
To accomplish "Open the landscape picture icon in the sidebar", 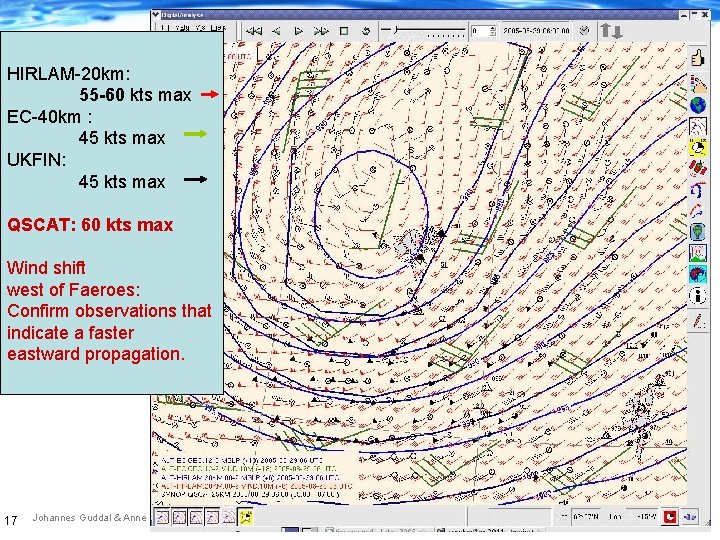I will click(x=698, y=253).
